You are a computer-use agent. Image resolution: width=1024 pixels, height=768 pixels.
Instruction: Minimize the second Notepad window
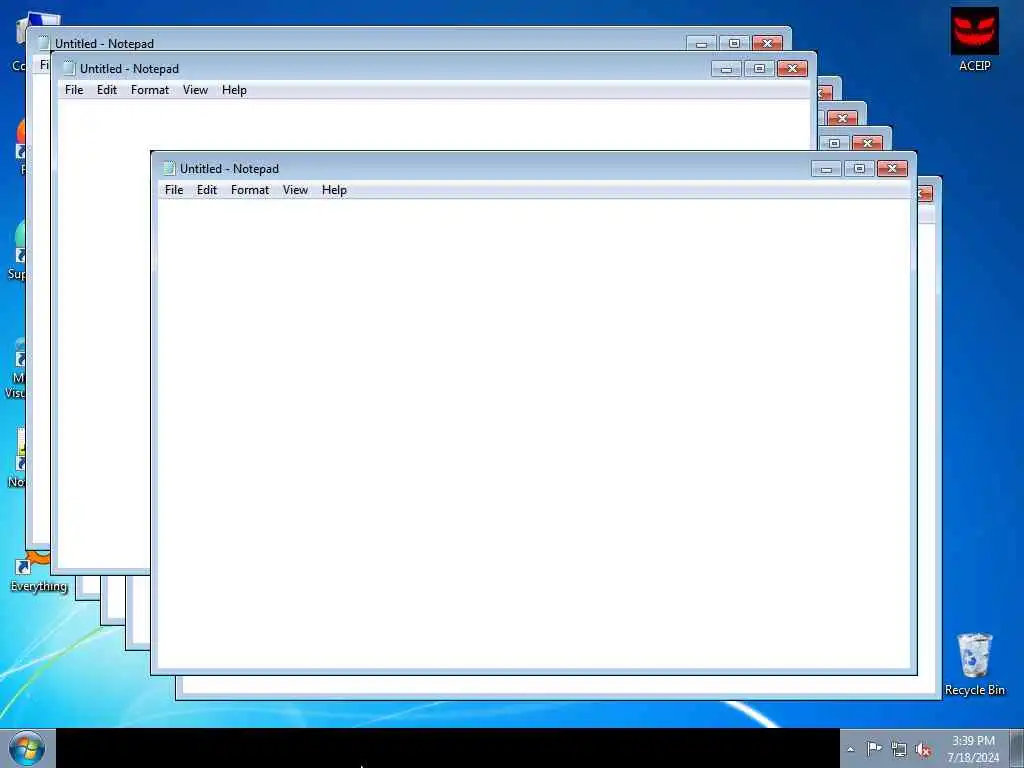[726, 69]
